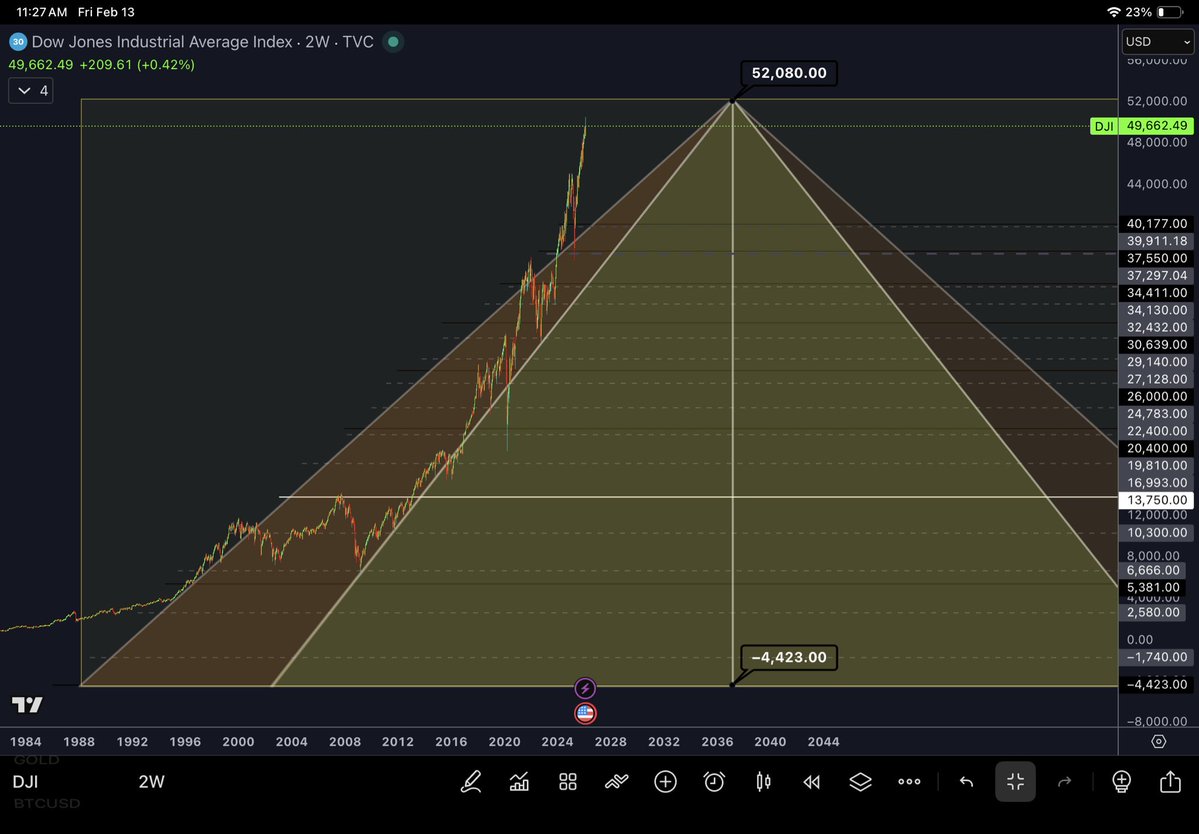Tap the 2024 label on time axis
This screenshot has width=1199, height=834.
pos(557,742)
